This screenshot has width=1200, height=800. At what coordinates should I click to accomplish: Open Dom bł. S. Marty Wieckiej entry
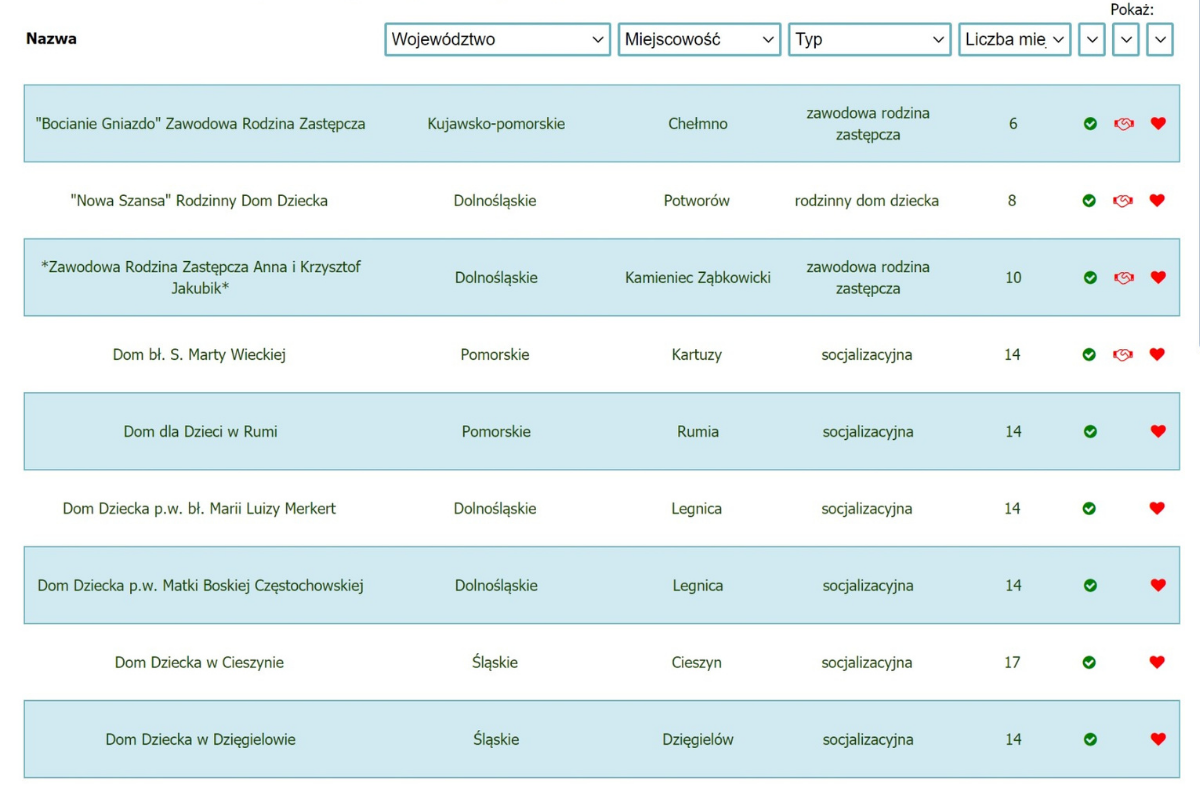199,354
